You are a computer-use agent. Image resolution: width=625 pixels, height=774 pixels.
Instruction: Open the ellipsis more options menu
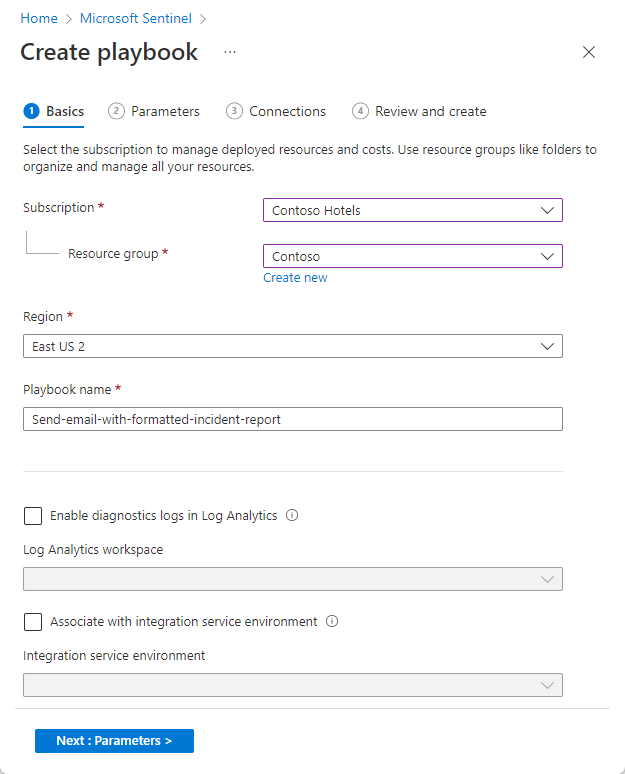[x=230, y=52]
